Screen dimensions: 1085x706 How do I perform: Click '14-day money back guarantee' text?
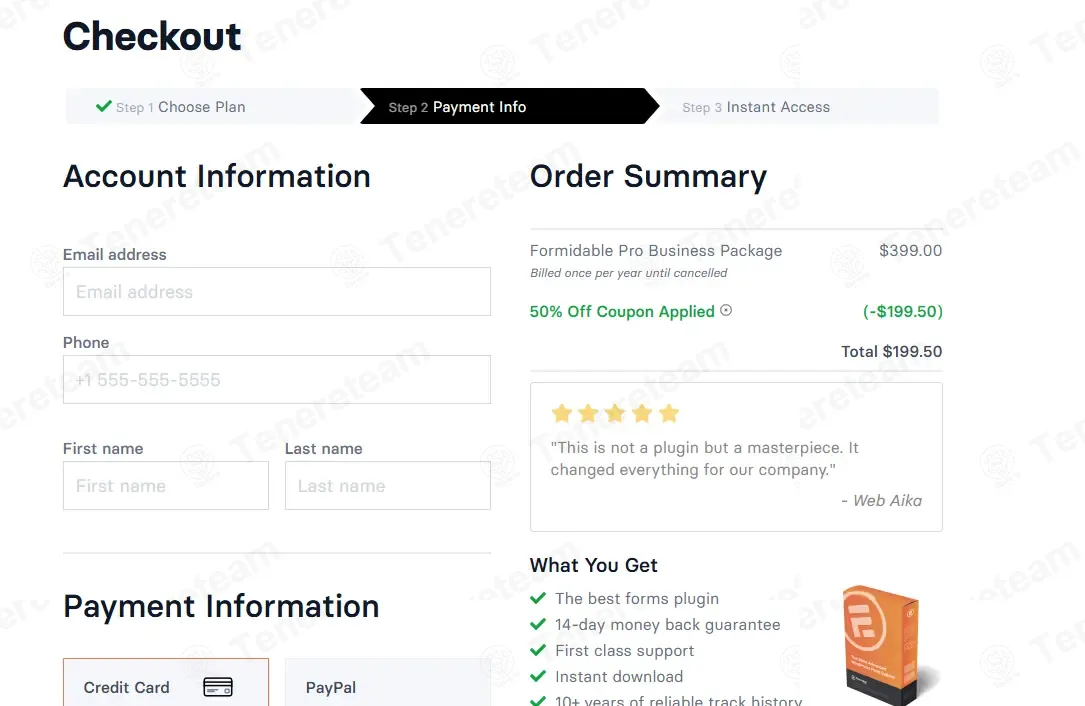pos(667,624)
